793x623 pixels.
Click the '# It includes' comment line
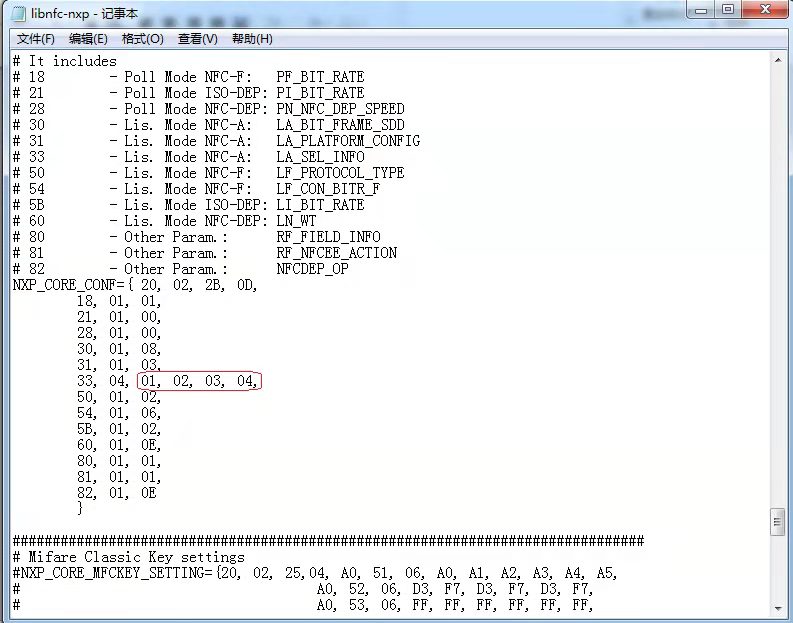coord(65,61)
